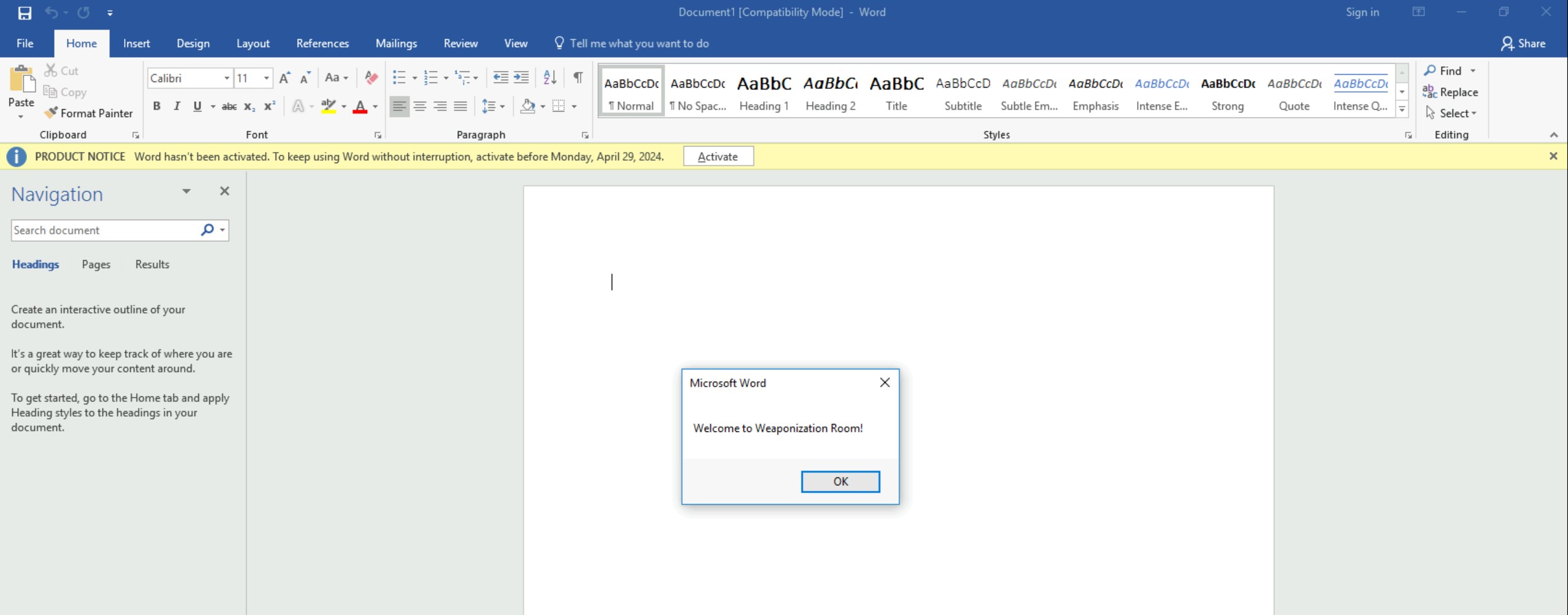1568x615 pixels.
Task: Click the Activate button in product notice
Action: [x=718, y=157]
